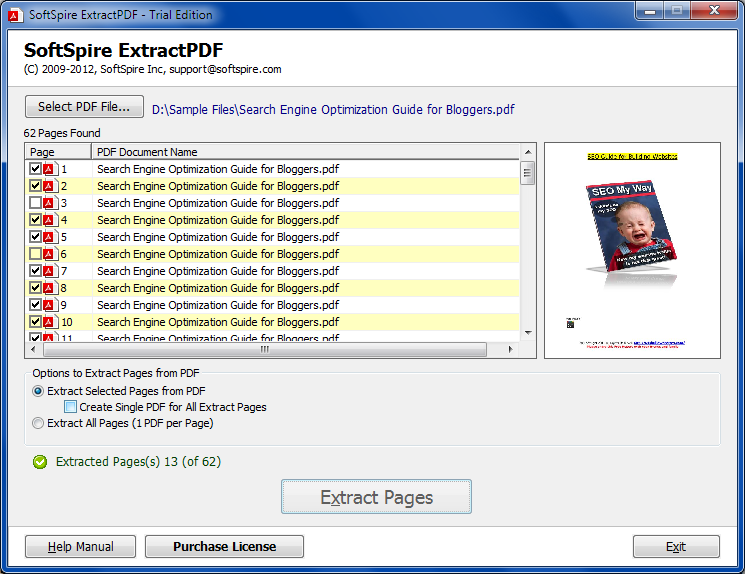Click the Purchase License button

[224, 547]
